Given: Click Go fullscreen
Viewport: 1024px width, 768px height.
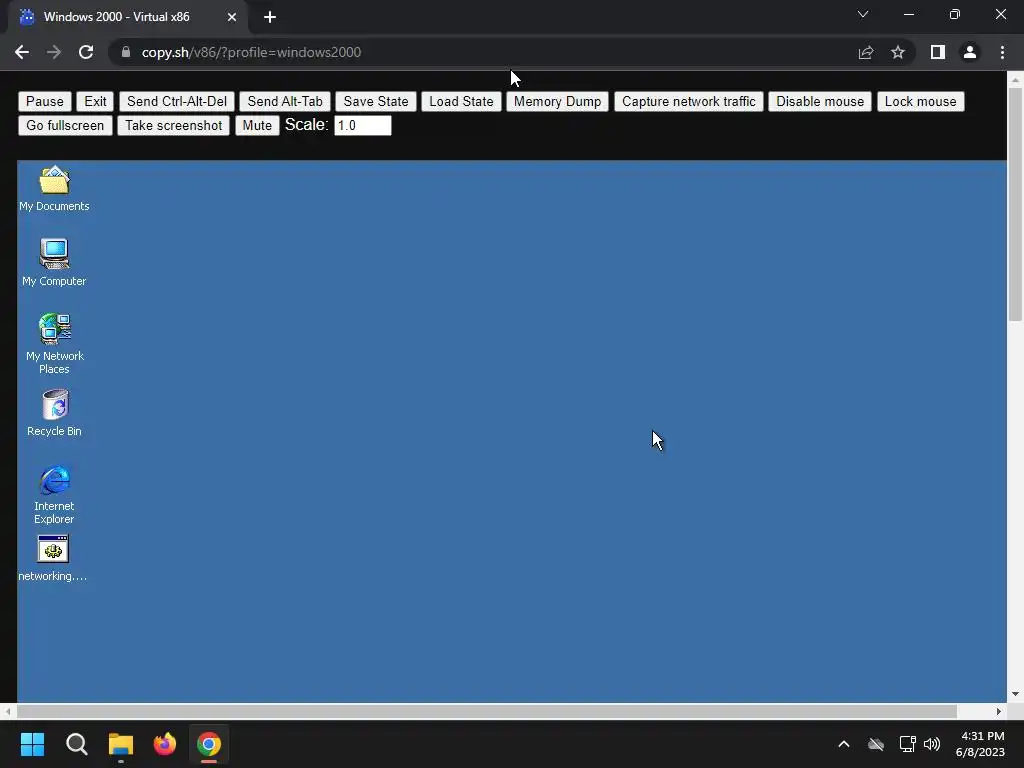Looking at the screenshot, I should 65,125.
